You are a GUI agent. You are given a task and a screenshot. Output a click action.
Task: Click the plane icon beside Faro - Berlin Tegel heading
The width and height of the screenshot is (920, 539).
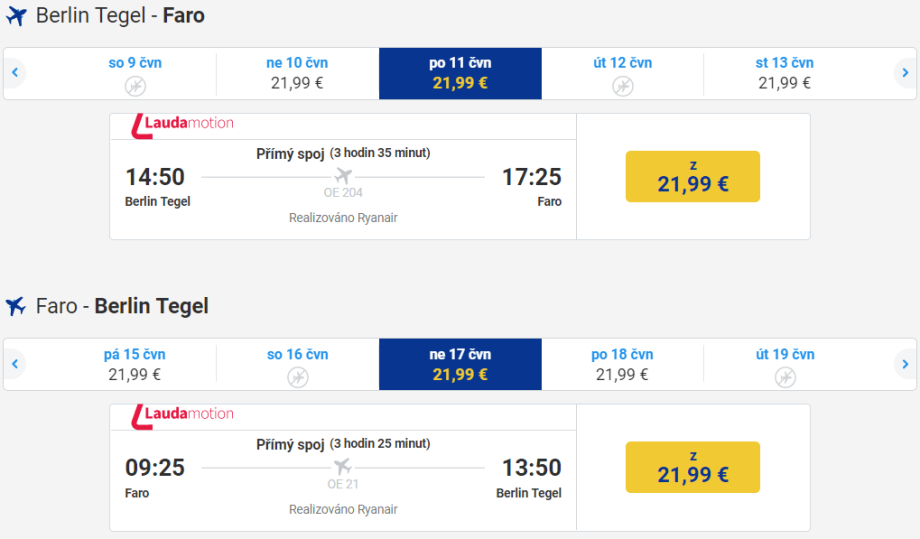click(16, 306)
